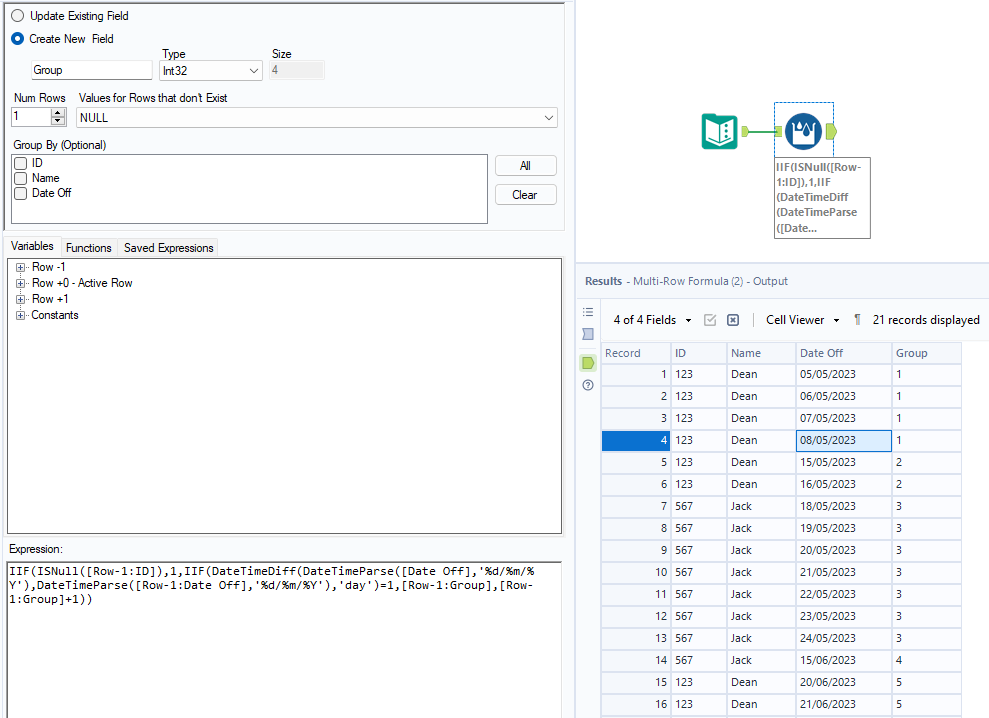This screenshot has height=718, width=989.
Task: Click the Input Data tool output anchor
Action: tap(745, 131)
